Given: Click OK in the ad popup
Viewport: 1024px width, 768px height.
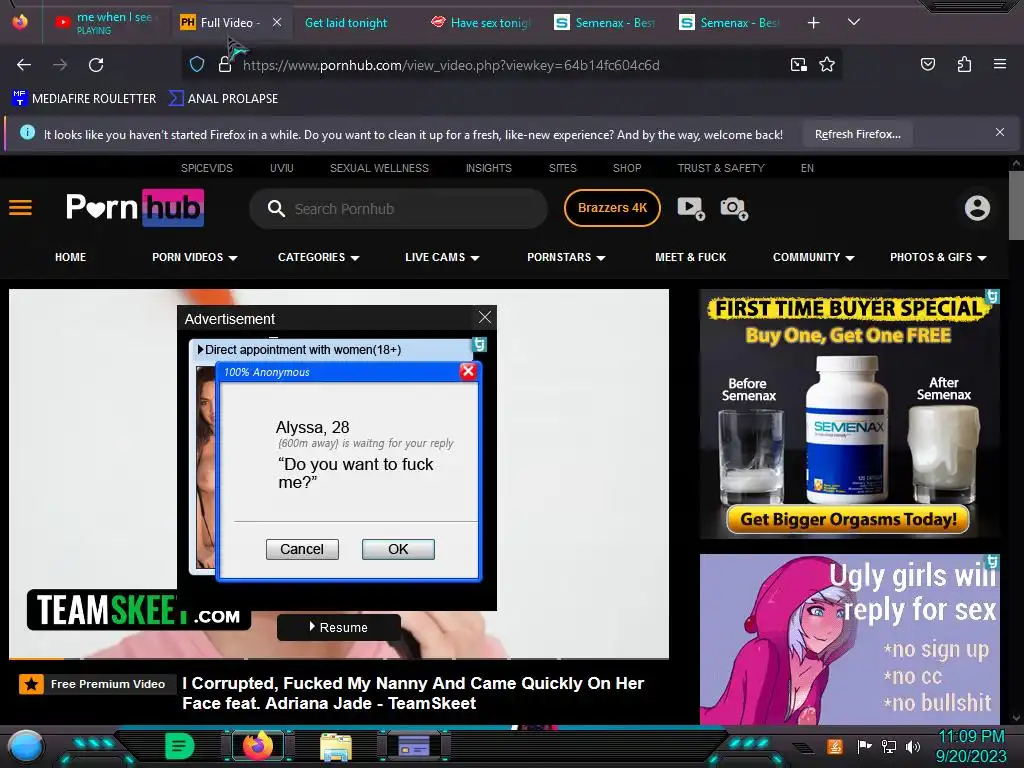Looking at the screenshot, I should (398, 549).
